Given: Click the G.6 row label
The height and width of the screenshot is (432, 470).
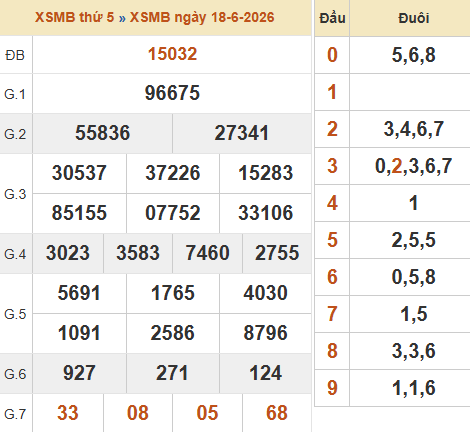Looking at the screenshot, I should tap(15, 374).
